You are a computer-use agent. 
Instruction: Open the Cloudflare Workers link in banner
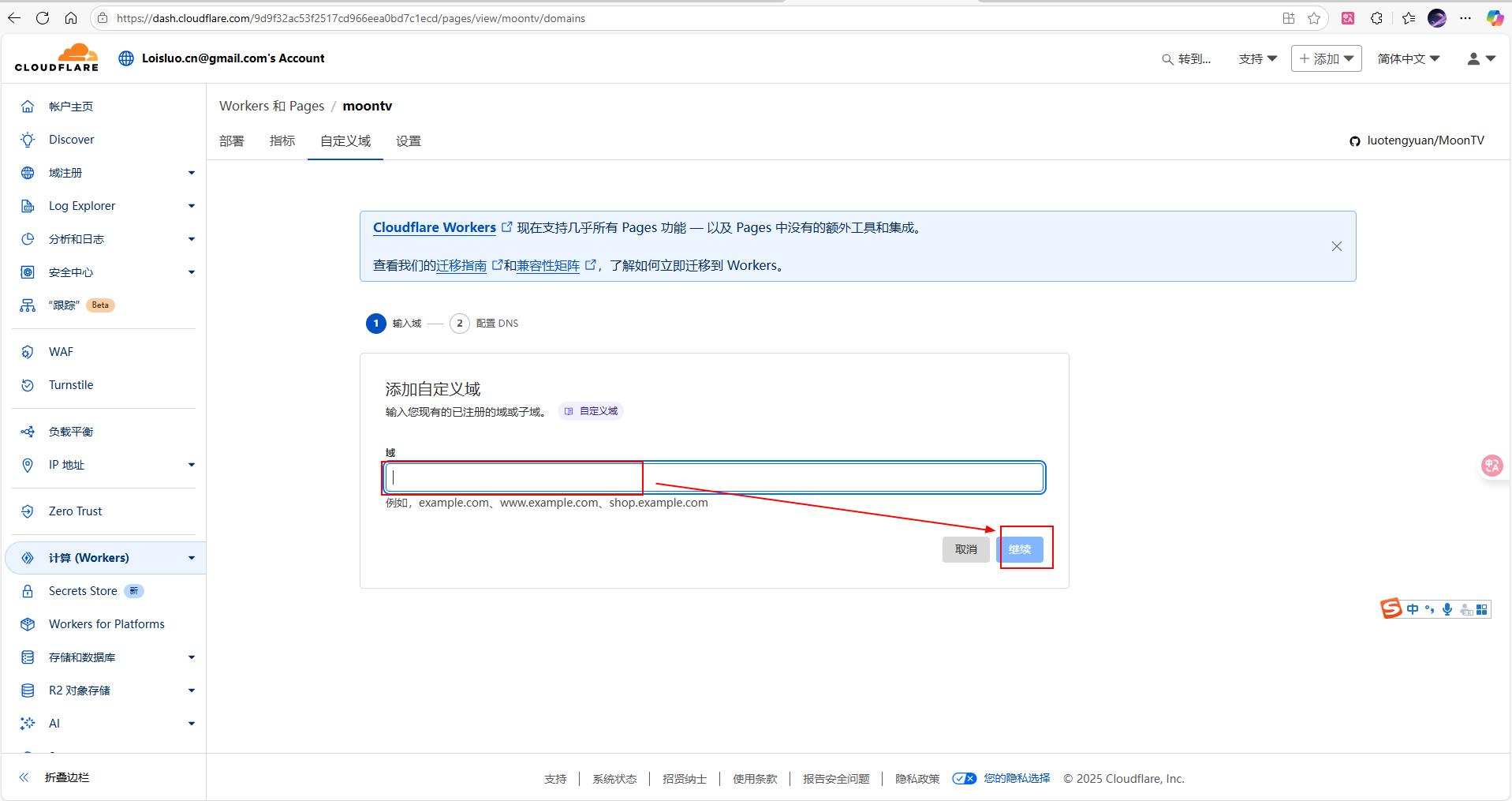tap(435, 227)
